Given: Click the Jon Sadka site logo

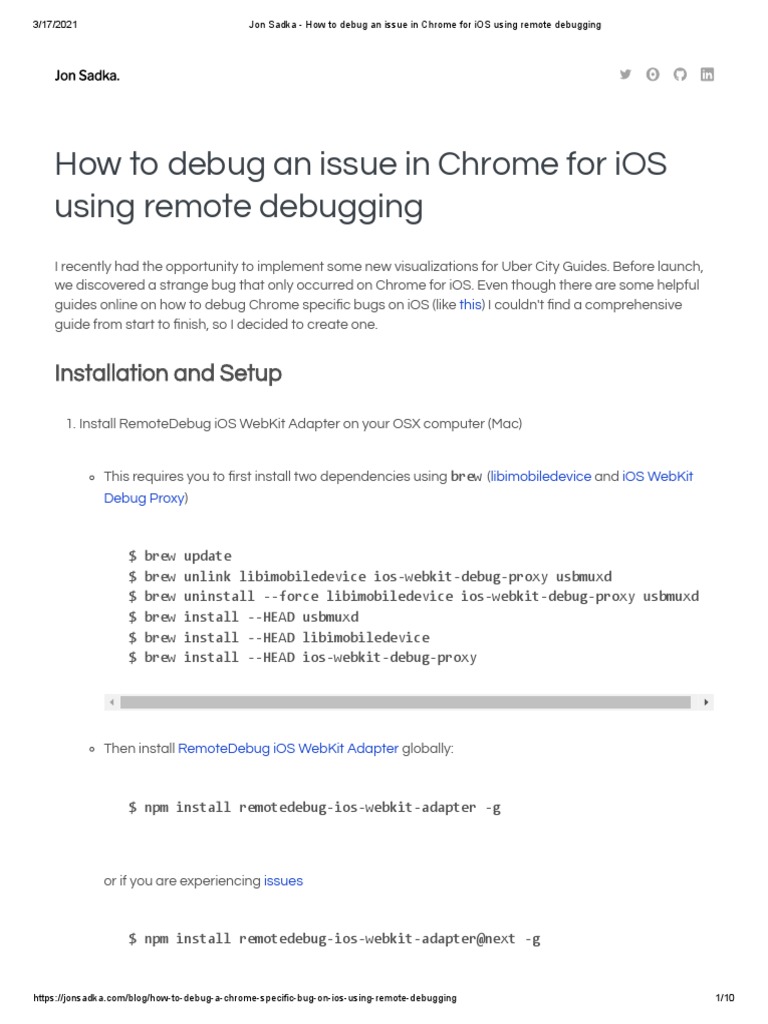Looking at the screenshot, I should click(87, 75).
